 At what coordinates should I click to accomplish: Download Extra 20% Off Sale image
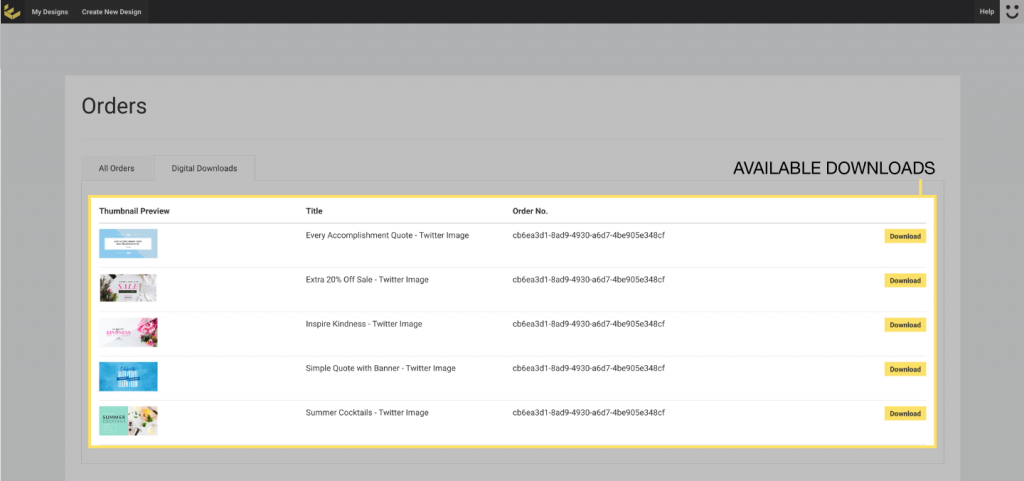click(905, 281)
